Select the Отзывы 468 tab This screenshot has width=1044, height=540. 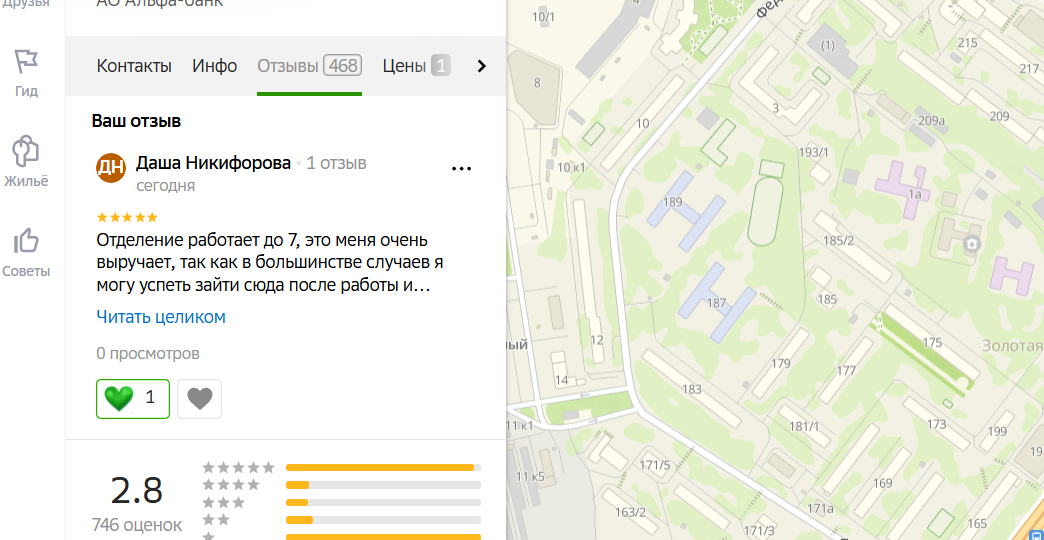(x=310, y=66)
